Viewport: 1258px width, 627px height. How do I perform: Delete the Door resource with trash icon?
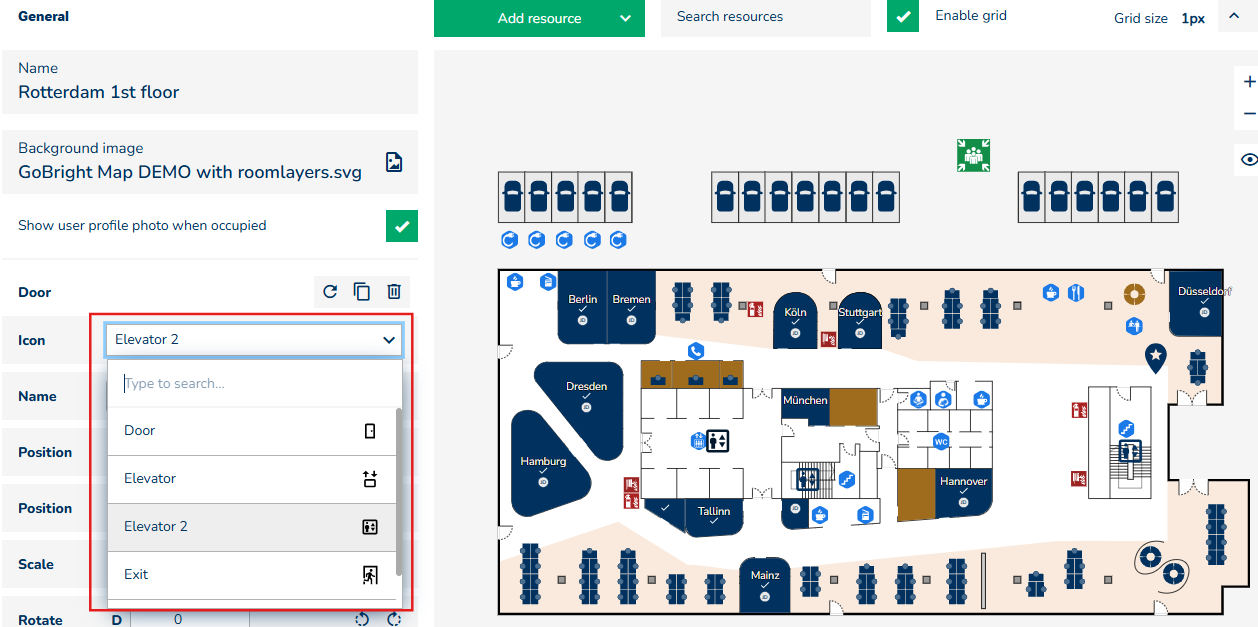point(394,292)
